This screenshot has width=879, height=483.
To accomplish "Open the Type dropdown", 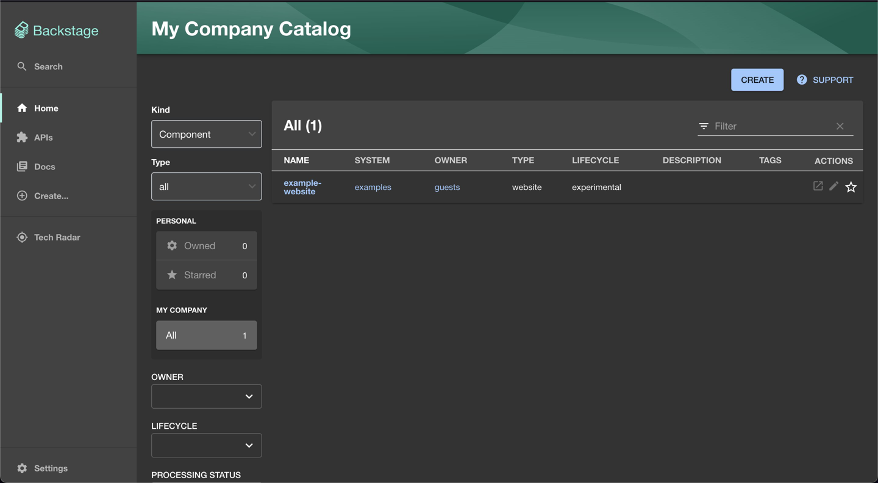I will pyautogui.click(x=206, y=186).
